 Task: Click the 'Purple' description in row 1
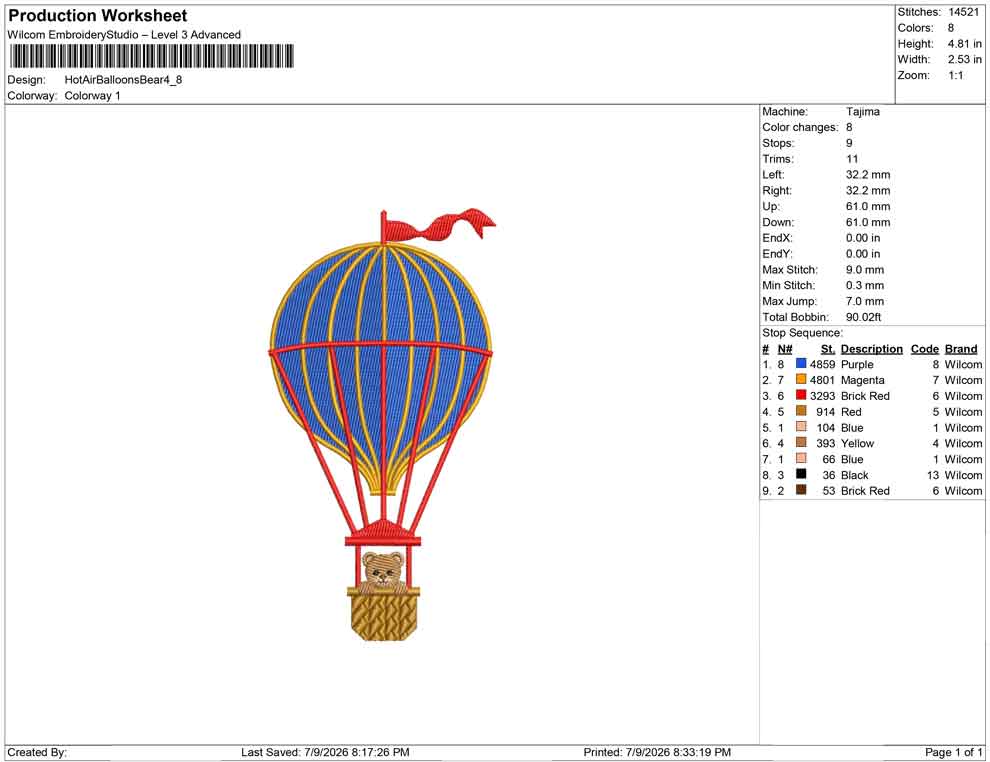(x=857, y=365)
